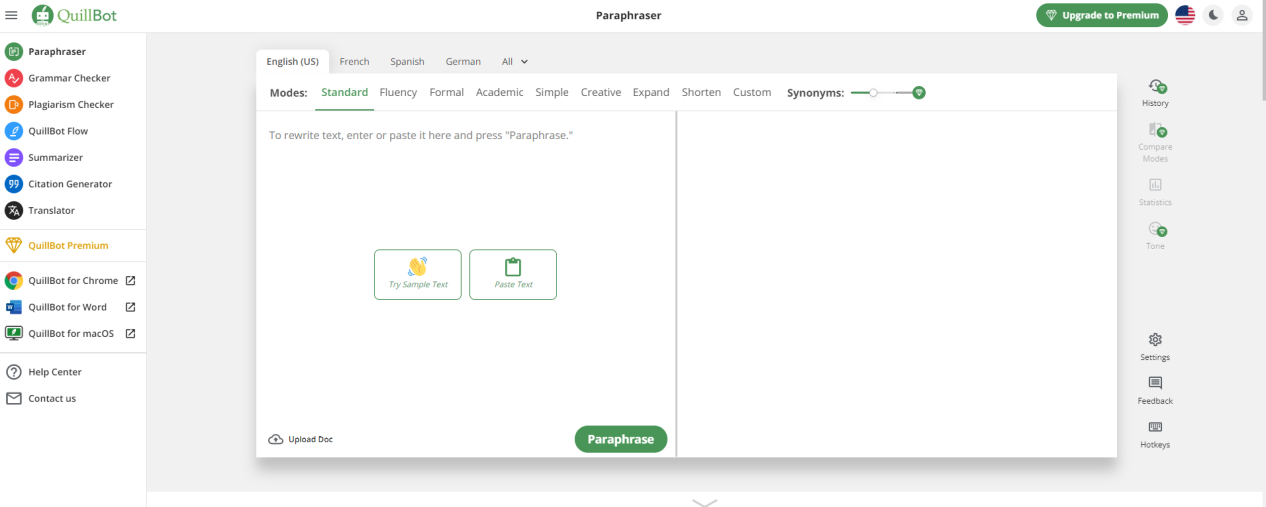Click Upgrade to Premium
The height and width of the screenshot is (507, 1266).
pos(1102,15)
